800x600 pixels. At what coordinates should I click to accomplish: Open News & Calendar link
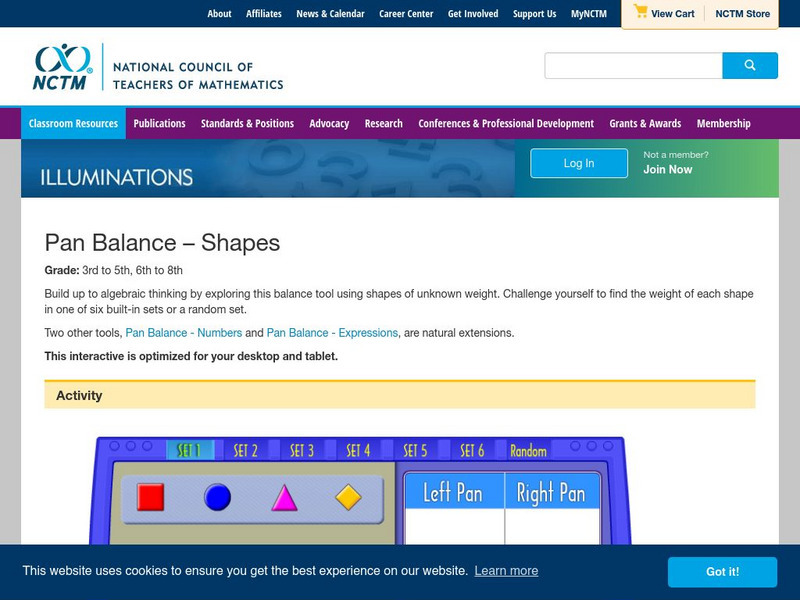pyautogui.click(x=331, y=14)
